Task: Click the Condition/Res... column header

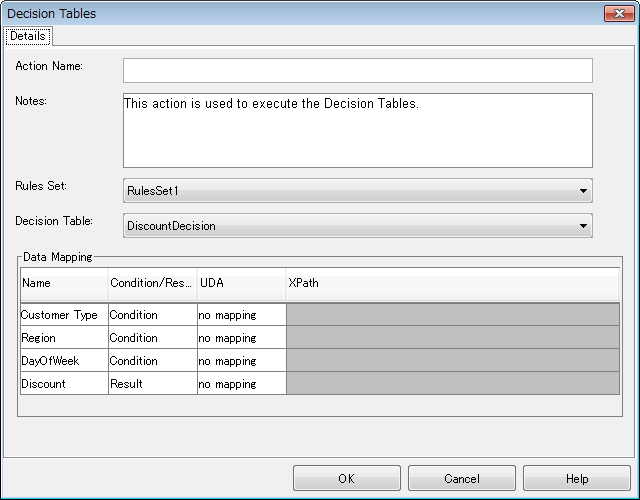Action: point(153,283)
